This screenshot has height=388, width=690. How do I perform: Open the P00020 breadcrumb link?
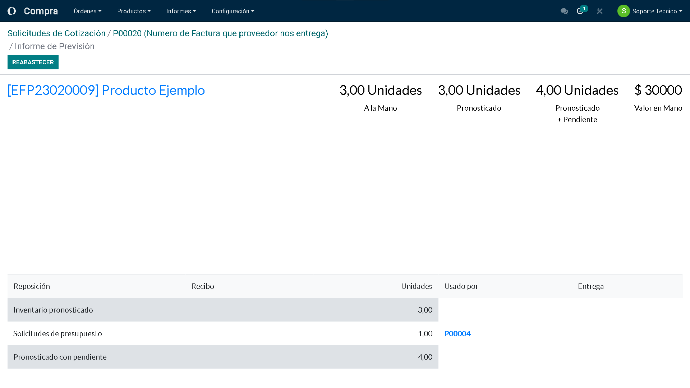click(220, 33)
